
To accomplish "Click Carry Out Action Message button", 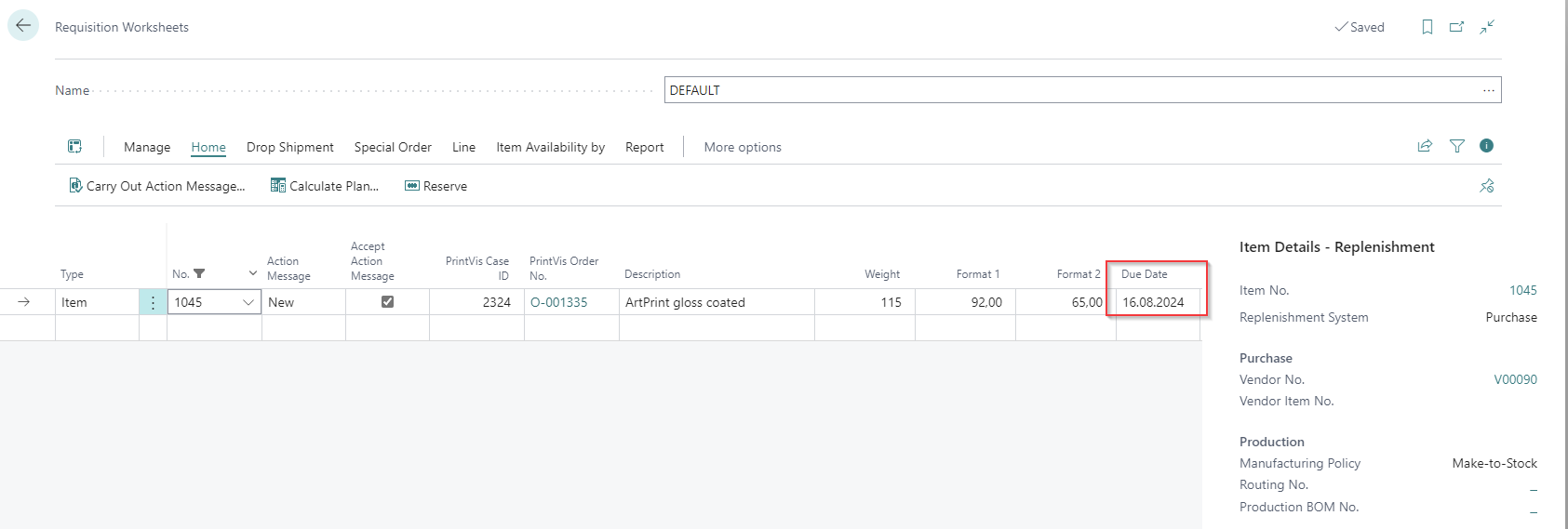I will pos(157,186).
